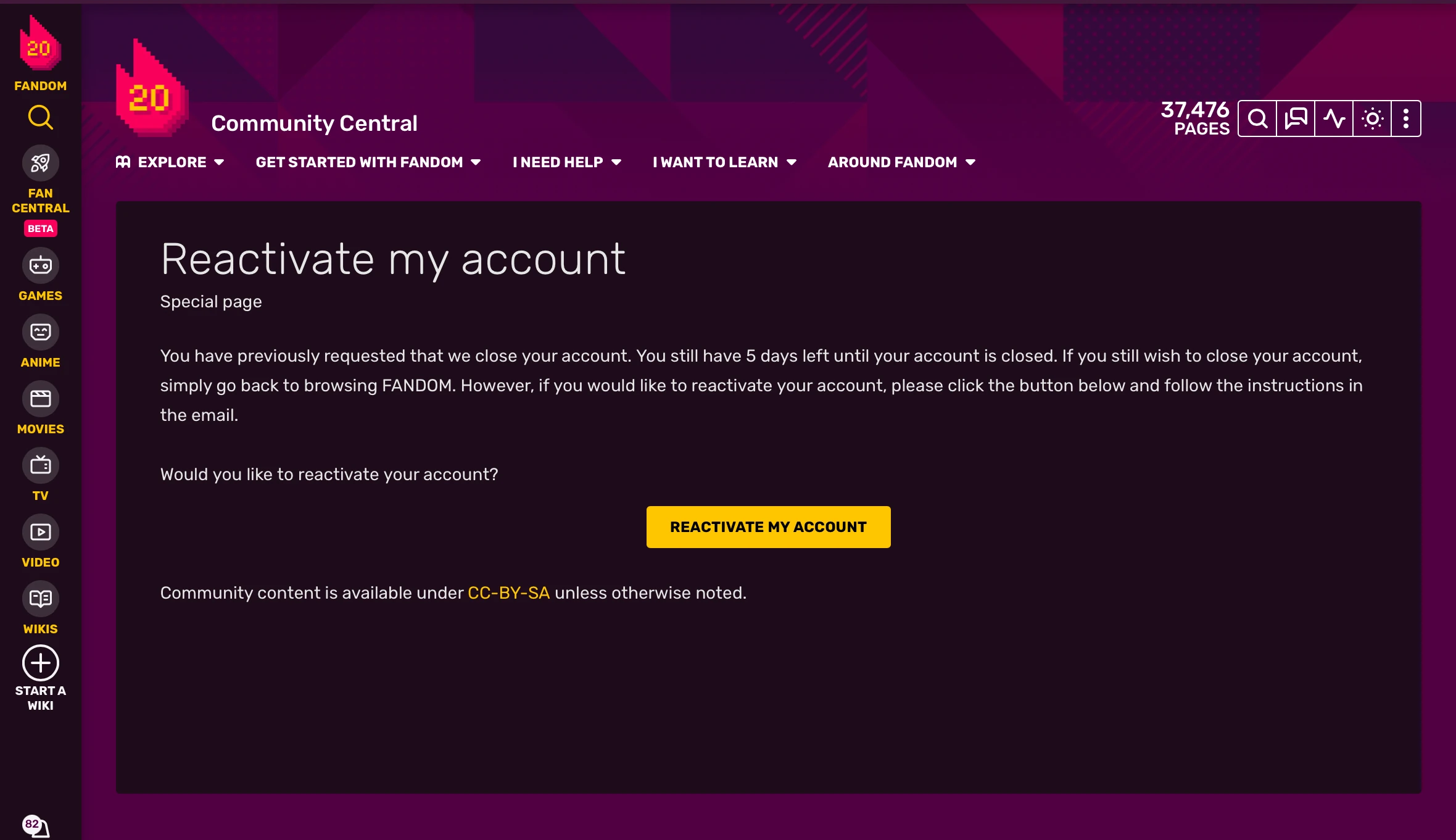Click the Reactivate My Account button
The width and height of the screenshot is (1456, 840).
[768, 527]
